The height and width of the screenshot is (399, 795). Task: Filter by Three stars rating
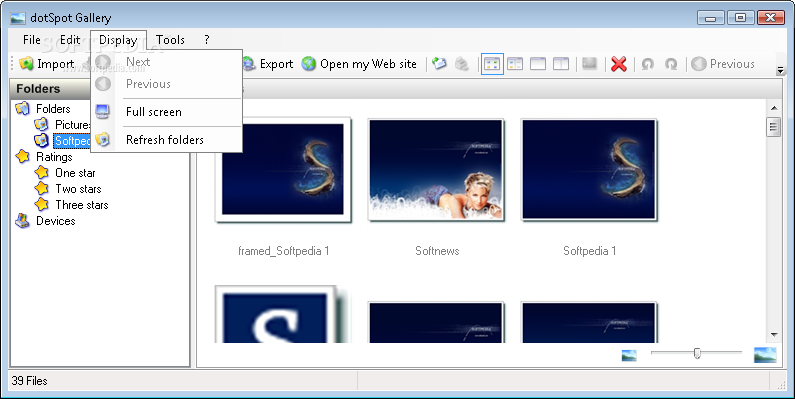pyautogui.click(x=82, y=205)
